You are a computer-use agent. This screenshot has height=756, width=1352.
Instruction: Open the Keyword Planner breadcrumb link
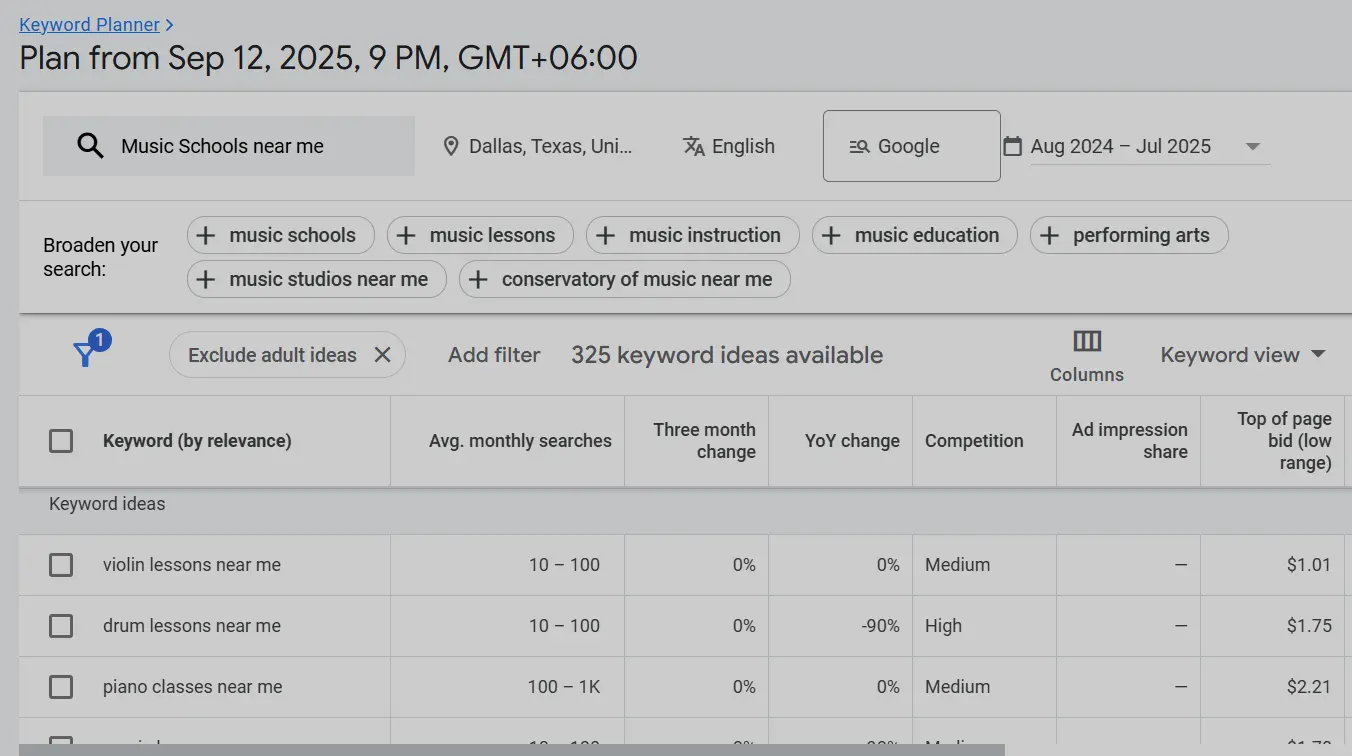pos(89,24)
